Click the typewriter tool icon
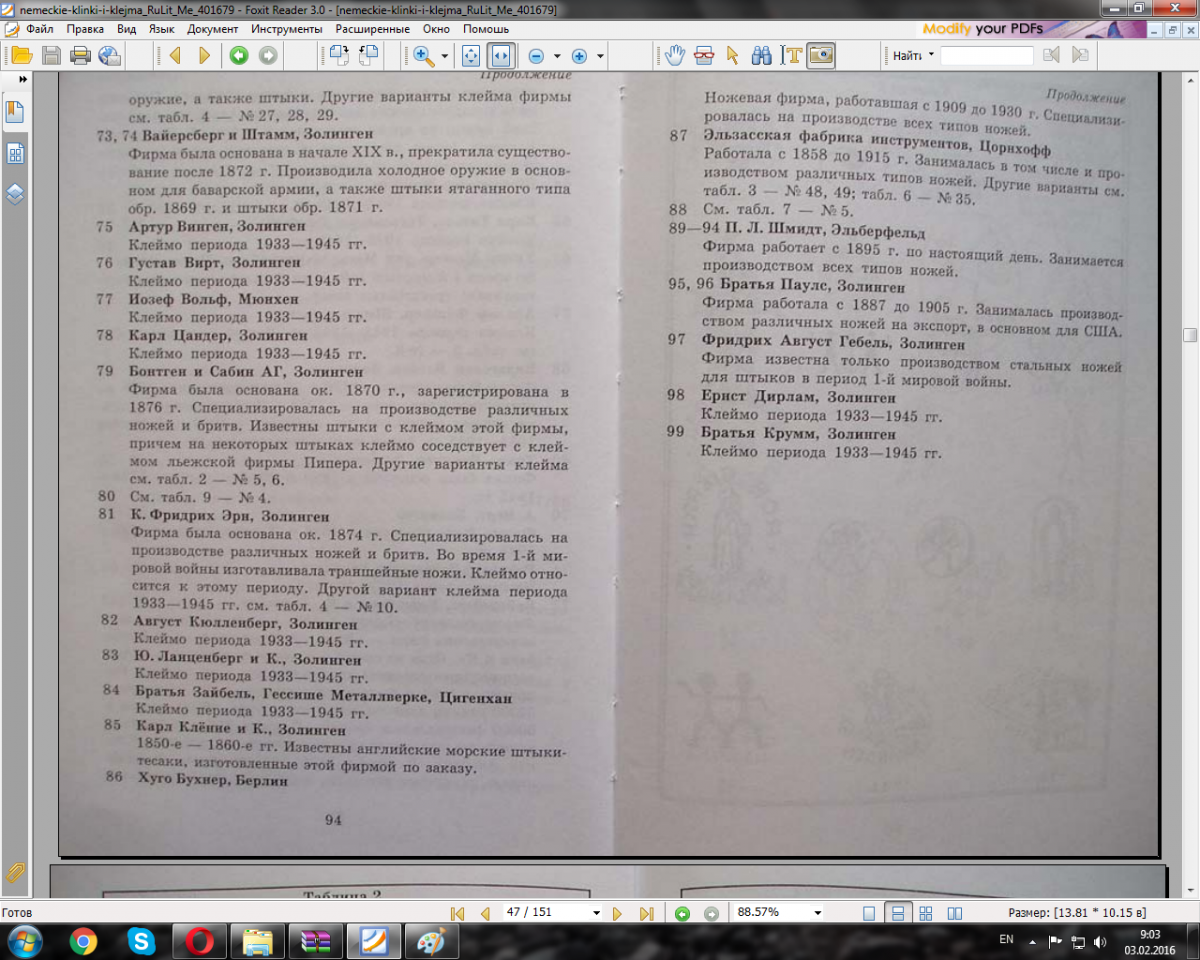Viewport: 1200px width, 960px height. point(705,56)
